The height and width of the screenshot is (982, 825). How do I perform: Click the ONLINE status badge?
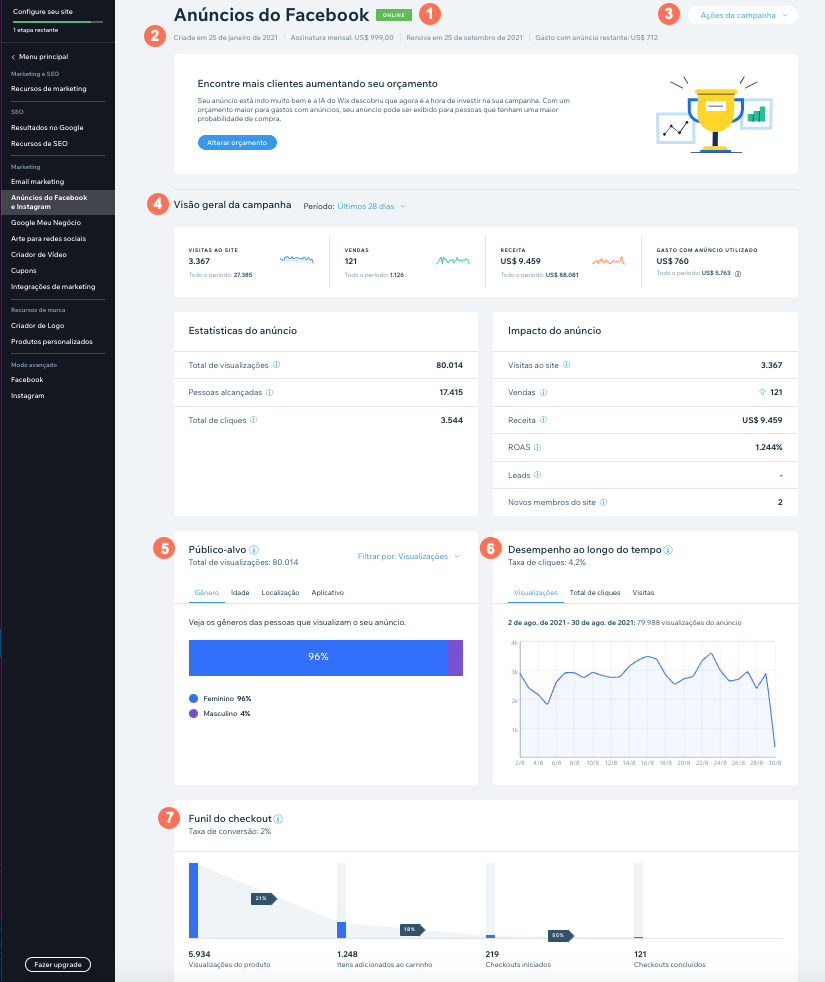394,15
